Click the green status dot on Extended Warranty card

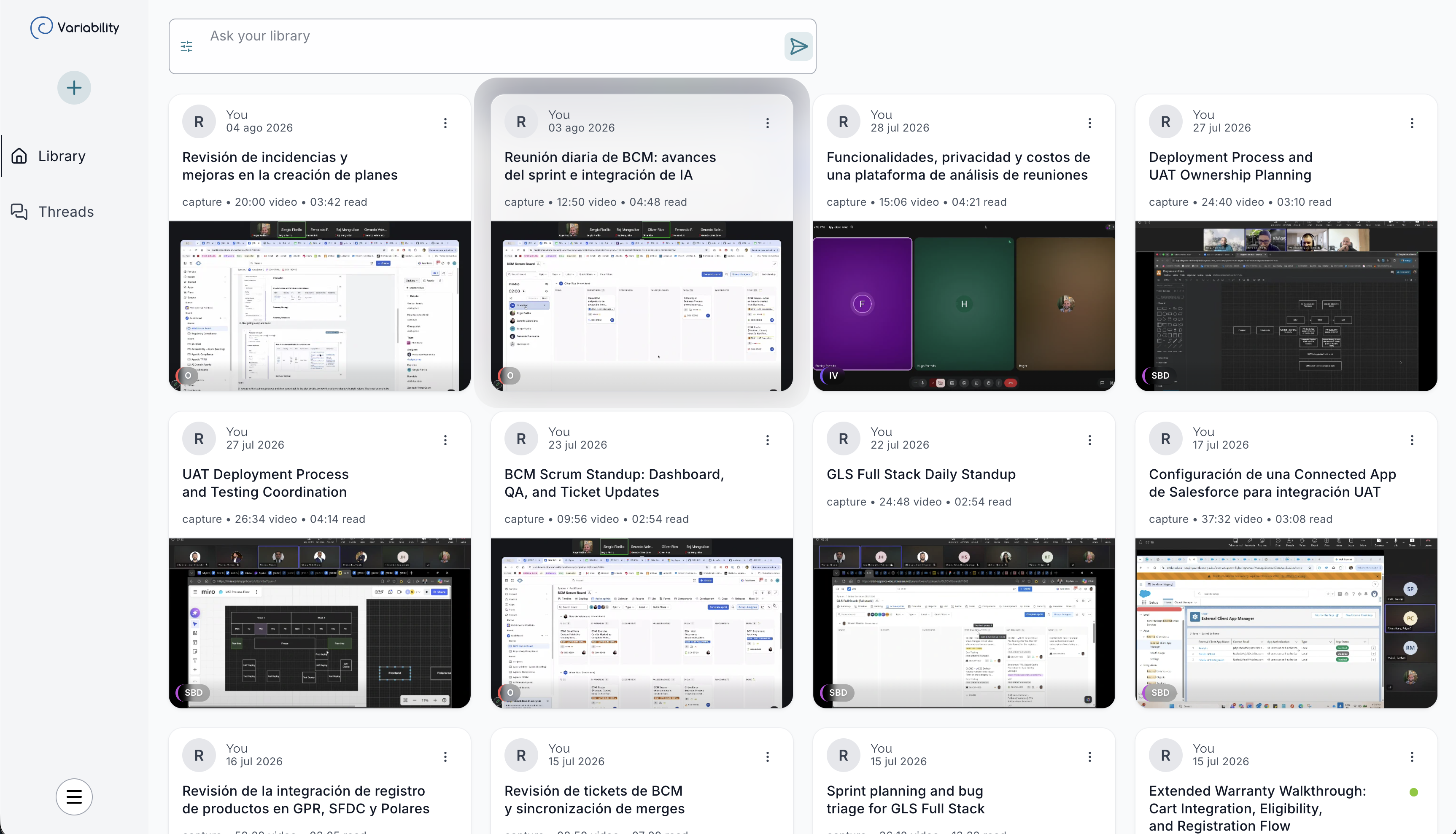tap(1413, 792)
